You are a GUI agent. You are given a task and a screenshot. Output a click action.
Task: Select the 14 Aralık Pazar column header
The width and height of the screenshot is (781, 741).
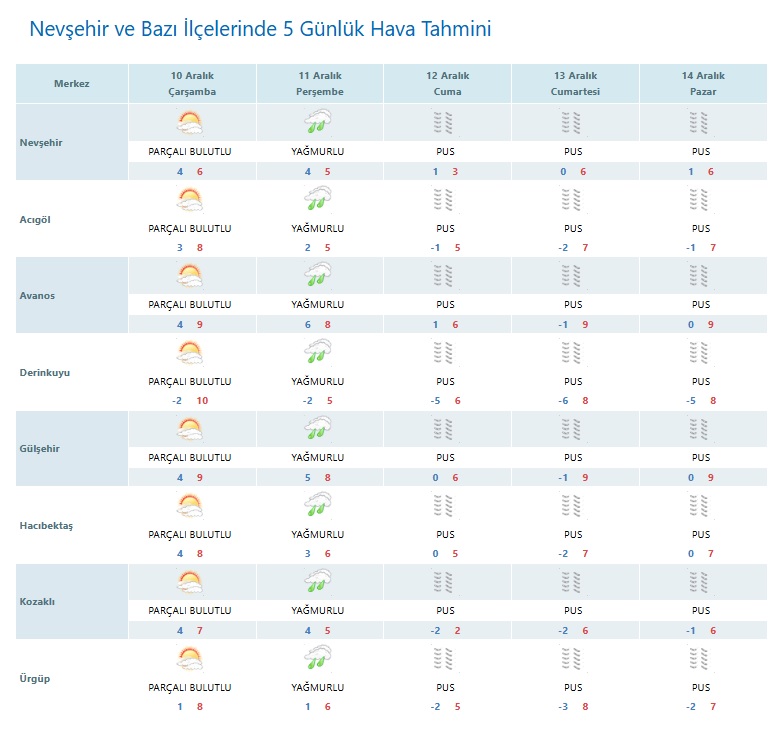coord(701,83)
